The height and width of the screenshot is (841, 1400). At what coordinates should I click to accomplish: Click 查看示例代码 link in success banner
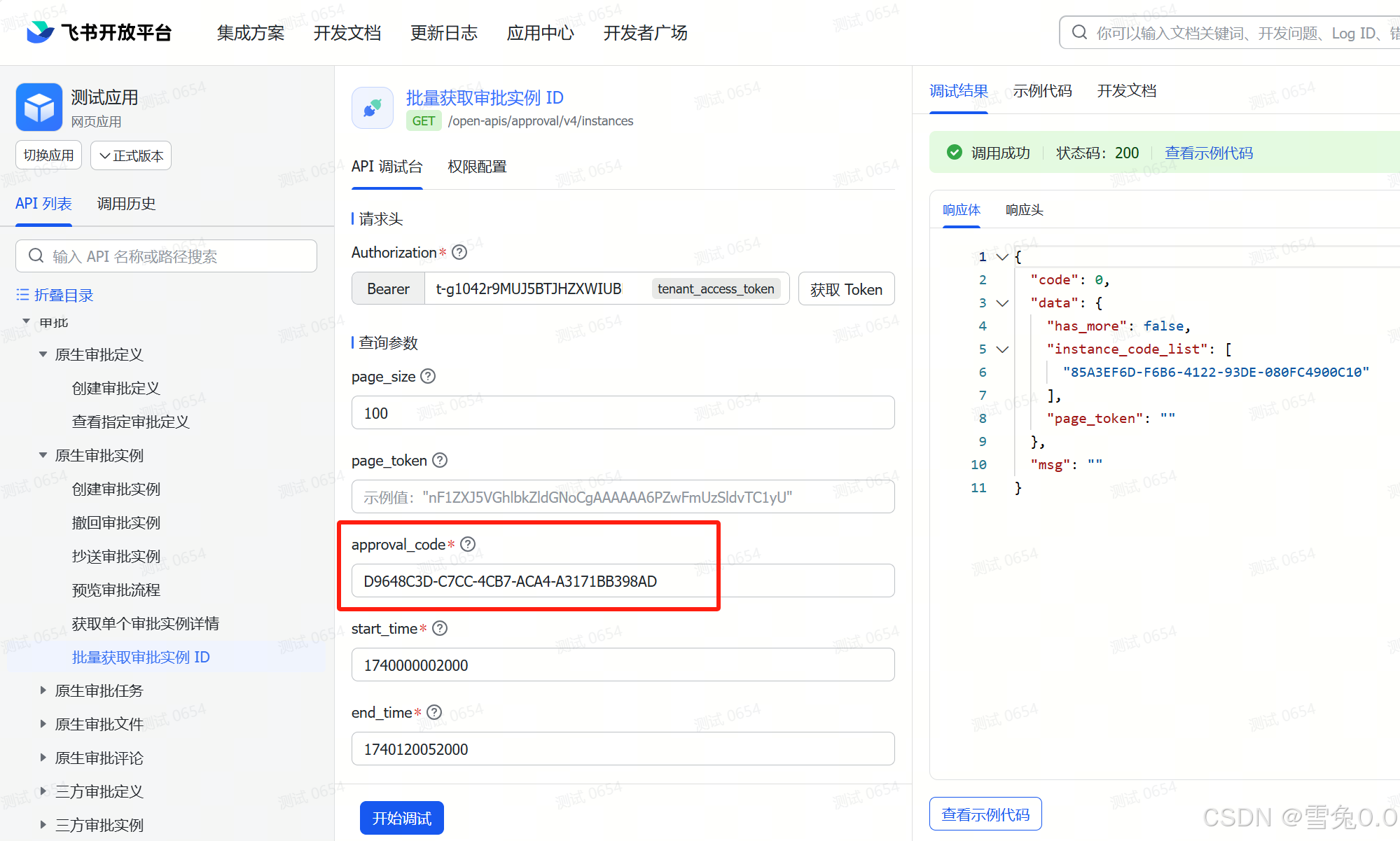click(x=1209, y=153)
